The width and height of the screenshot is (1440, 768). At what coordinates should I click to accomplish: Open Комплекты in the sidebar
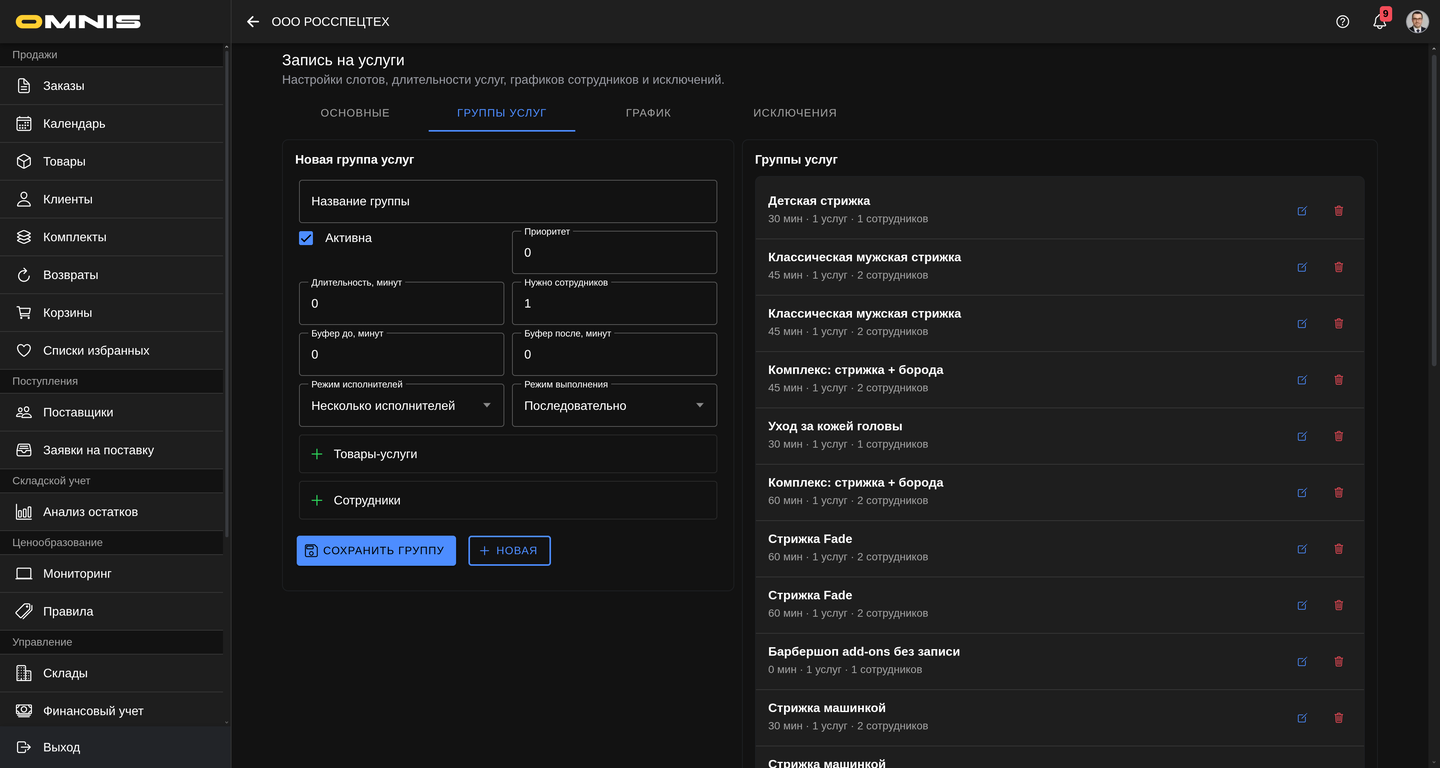point(112,238)
